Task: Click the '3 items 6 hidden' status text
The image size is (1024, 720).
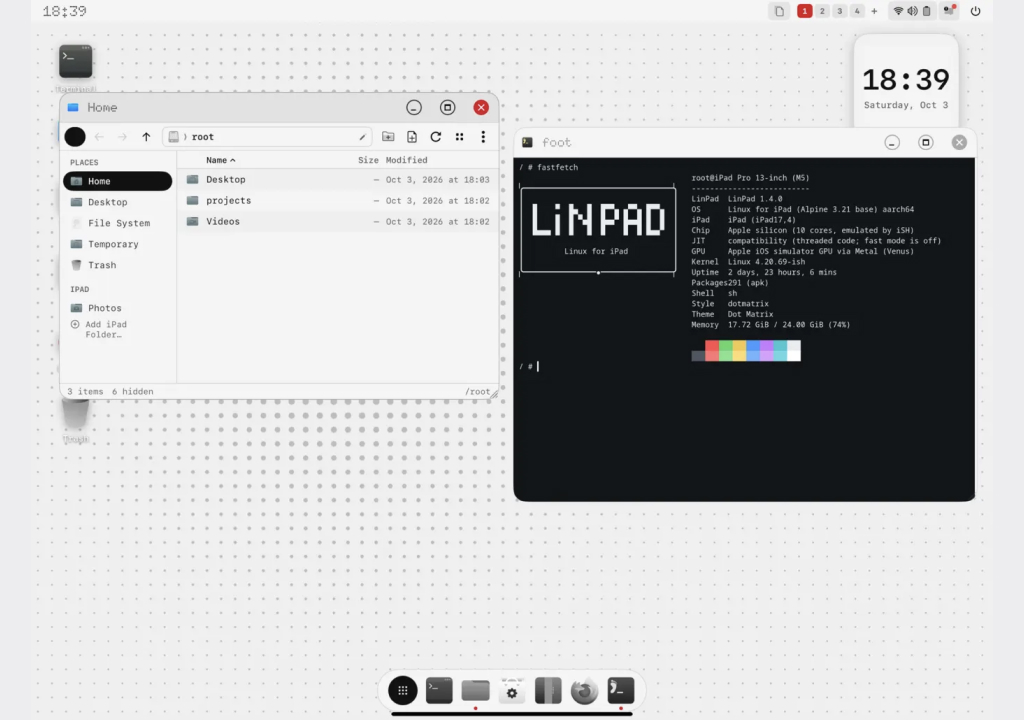Action: [x=110, y=391]
